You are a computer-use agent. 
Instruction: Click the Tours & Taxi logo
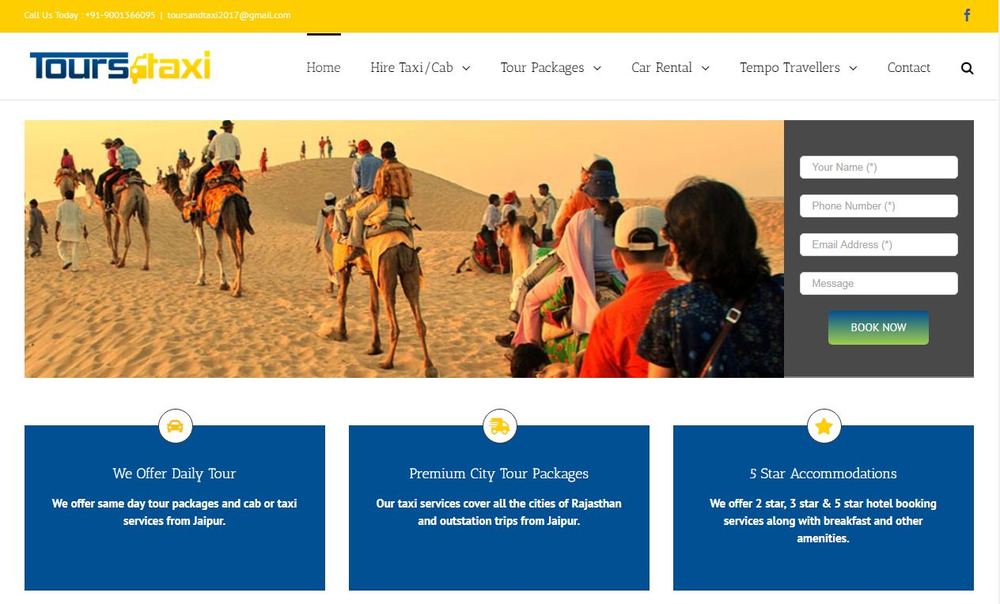click(x=120, y=67)
